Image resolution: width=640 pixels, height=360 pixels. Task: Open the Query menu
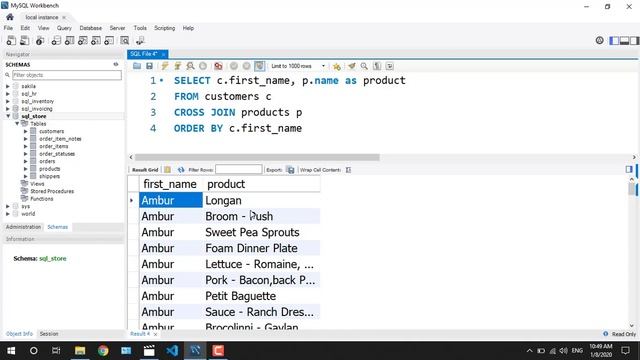[x=64, y=28]
